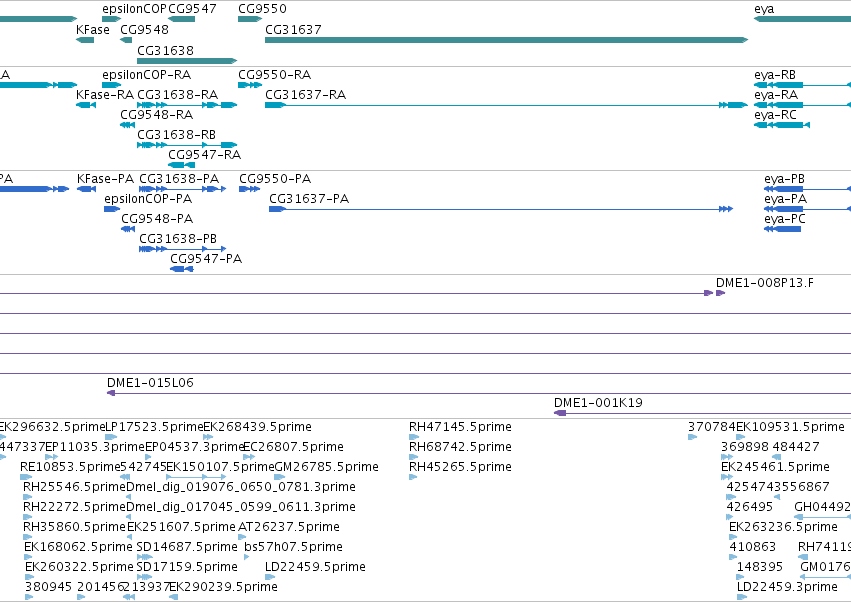Click the EC26807.5prime label text

(293, 447)
